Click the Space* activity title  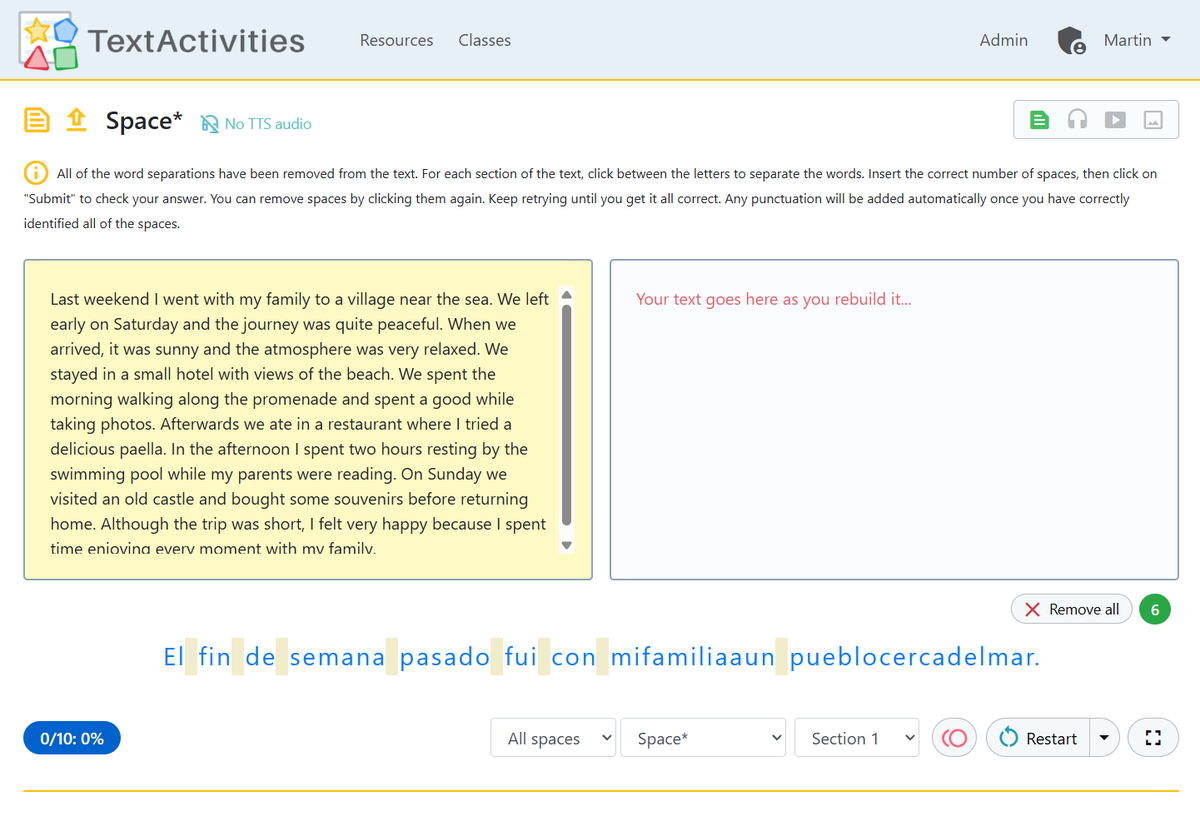(x=144, y=121)
